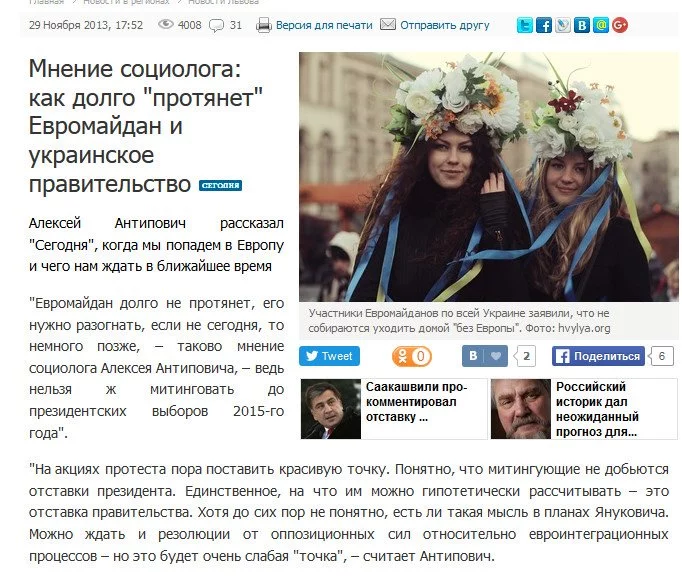Click the Сегодня badge after headline
Viewport: 682px width, 577px height.
221,185
